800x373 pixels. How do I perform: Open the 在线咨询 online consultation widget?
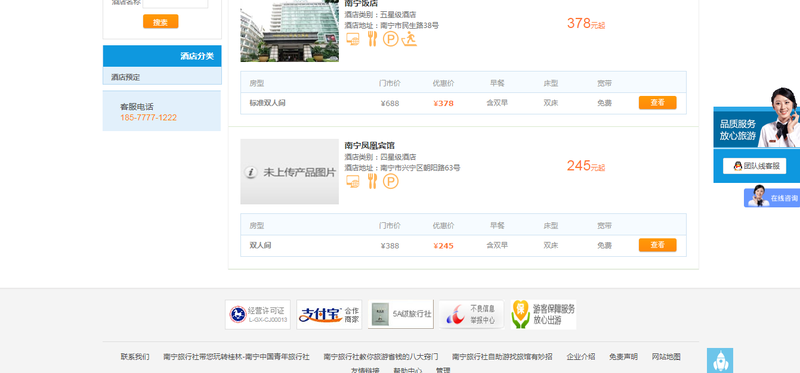point(772,197)
